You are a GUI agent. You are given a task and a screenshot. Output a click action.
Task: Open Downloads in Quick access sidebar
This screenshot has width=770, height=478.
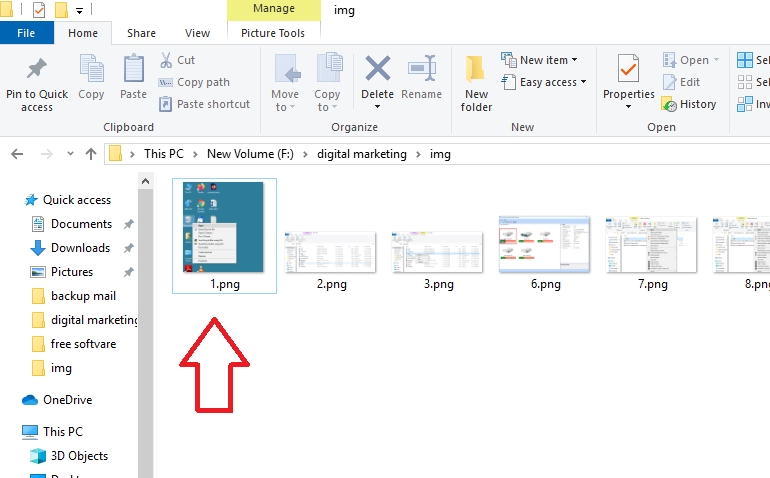(80, 248)
